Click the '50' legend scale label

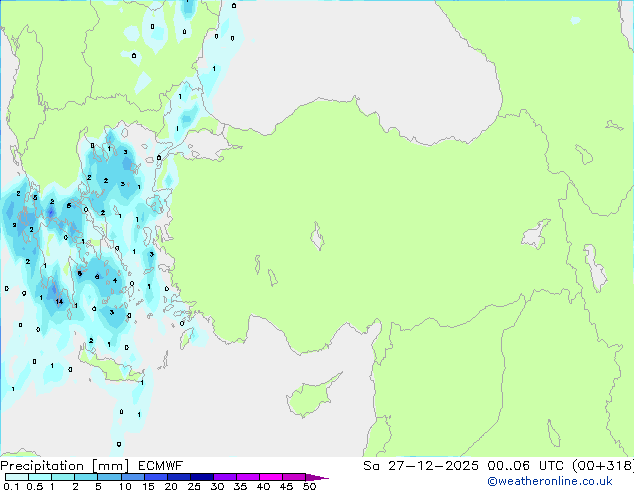point(310,486)
